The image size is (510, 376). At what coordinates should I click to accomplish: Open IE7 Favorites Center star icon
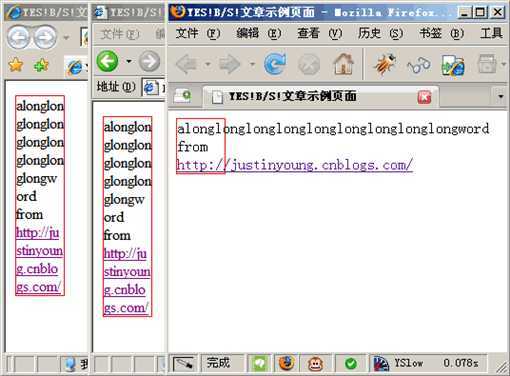(x=15, y=65)
